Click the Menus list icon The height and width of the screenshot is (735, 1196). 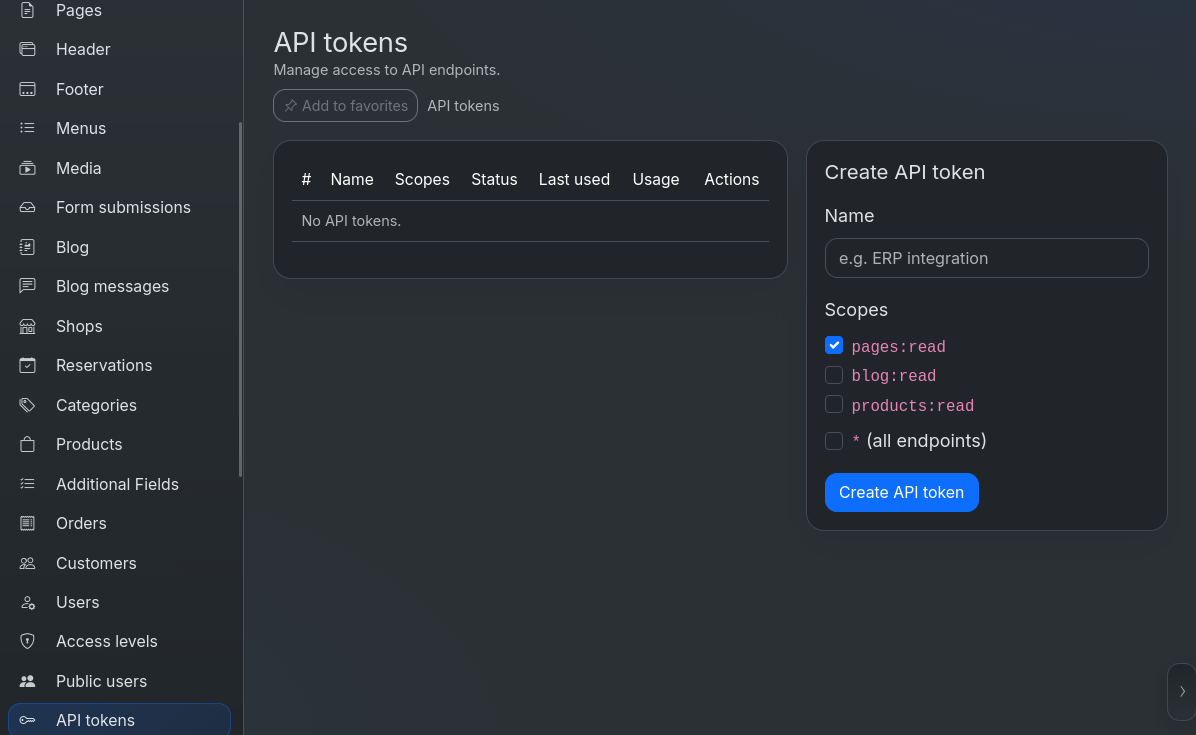27,128
